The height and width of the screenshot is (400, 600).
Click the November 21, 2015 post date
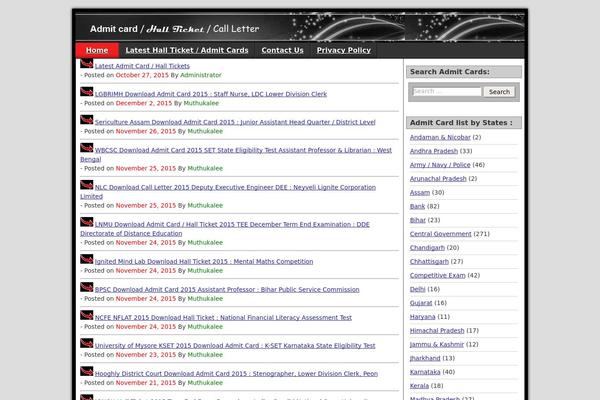[x=145, y=382]
